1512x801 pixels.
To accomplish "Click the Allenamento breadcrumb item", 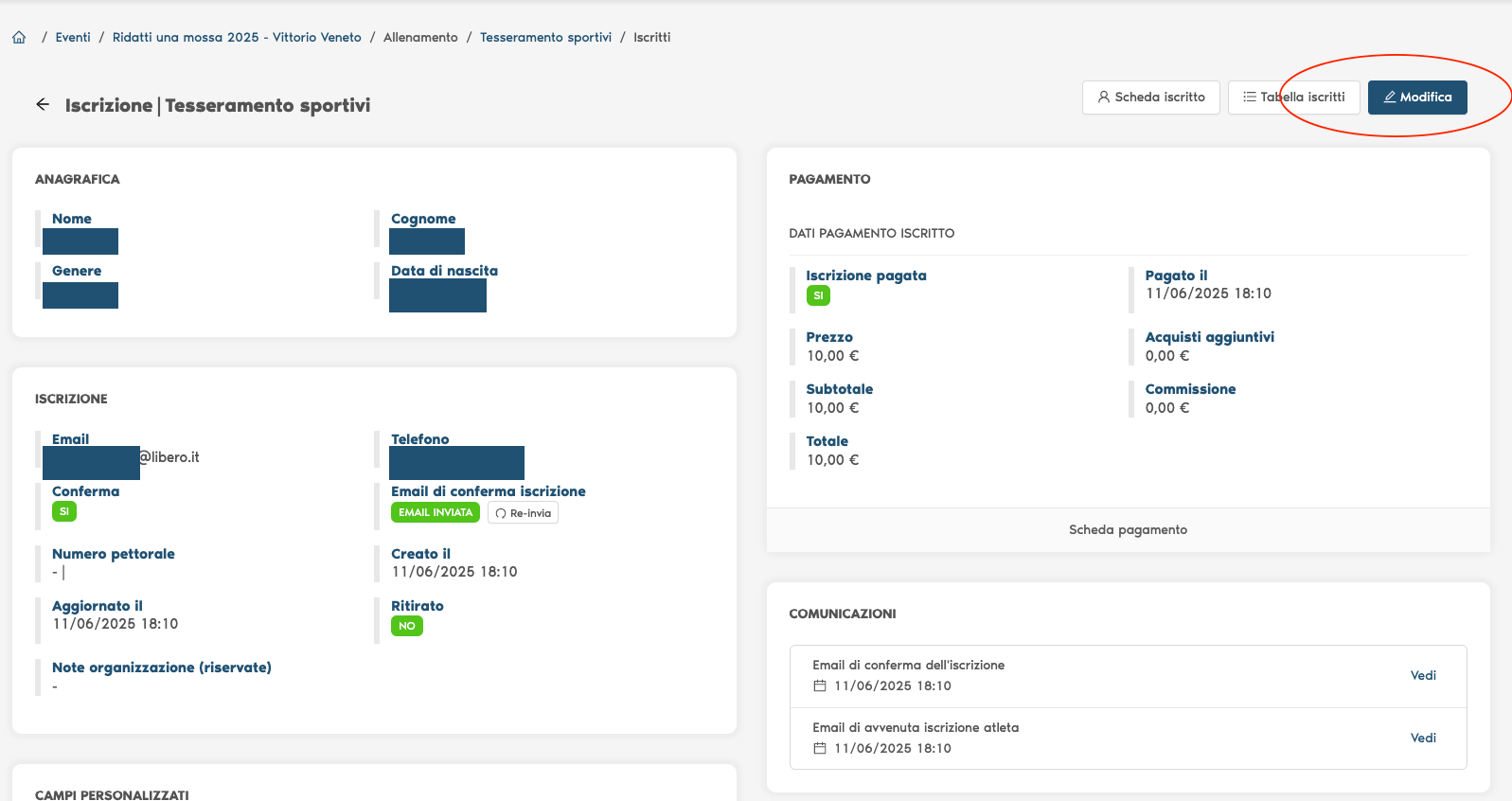I will tap(420, 38).
